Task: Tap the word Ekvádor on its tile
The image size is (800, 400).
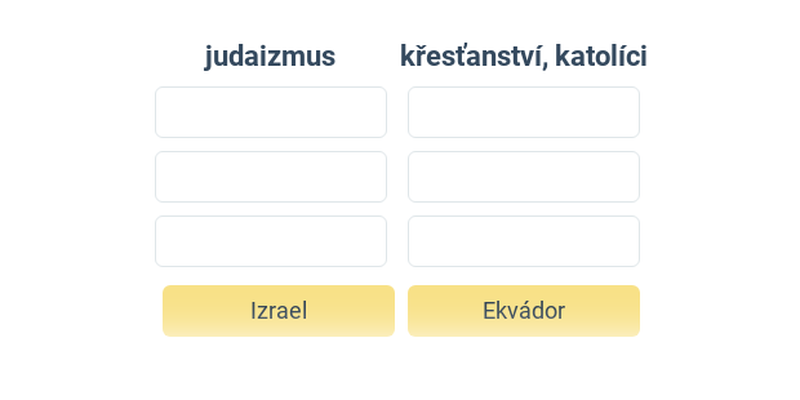Action: 523,311
